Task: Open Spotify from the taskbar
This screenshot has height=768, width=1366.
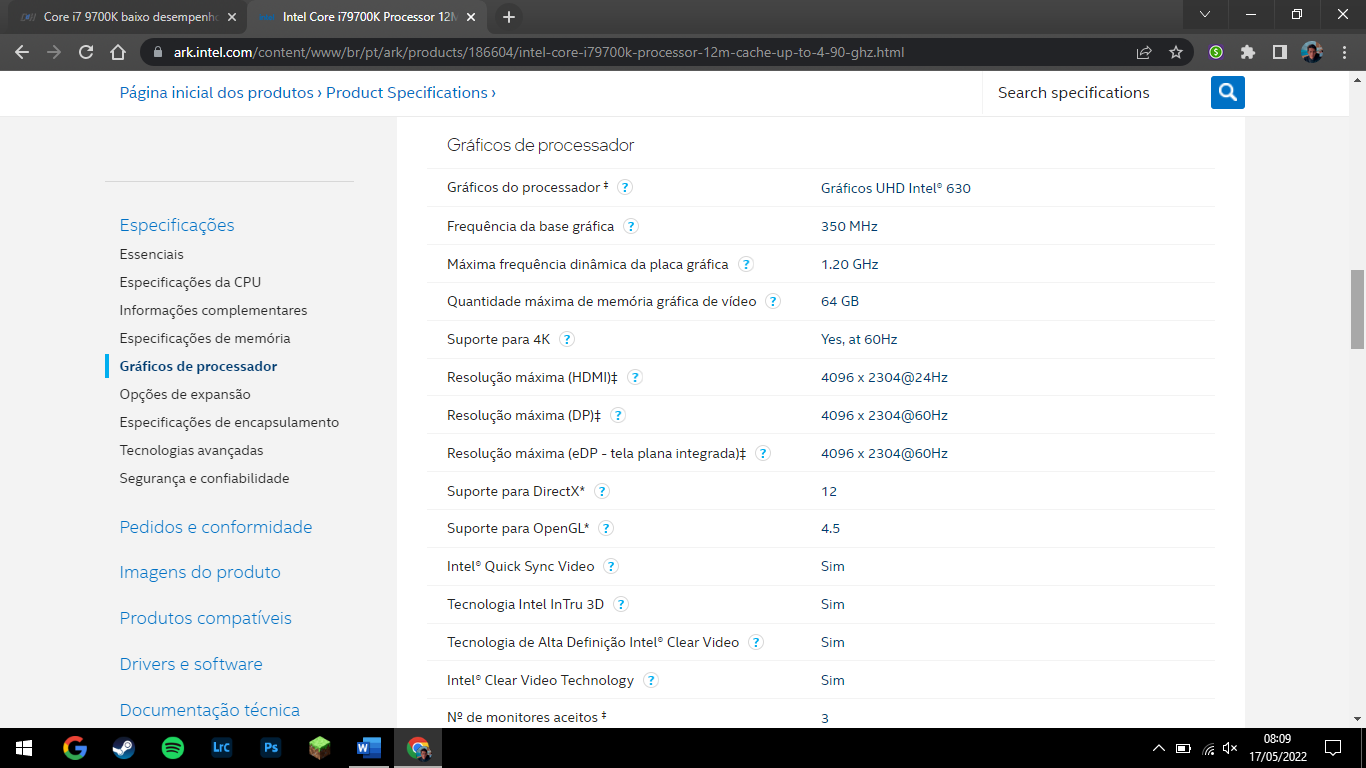Action: (173, 748)
